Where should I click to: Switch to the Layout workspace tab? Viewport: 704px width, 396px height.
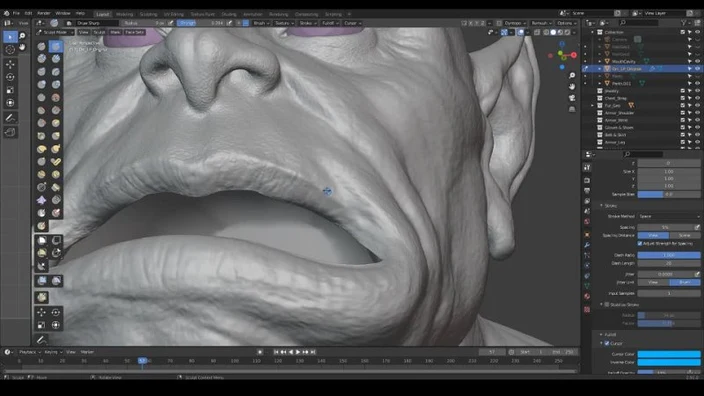(103, 14)
